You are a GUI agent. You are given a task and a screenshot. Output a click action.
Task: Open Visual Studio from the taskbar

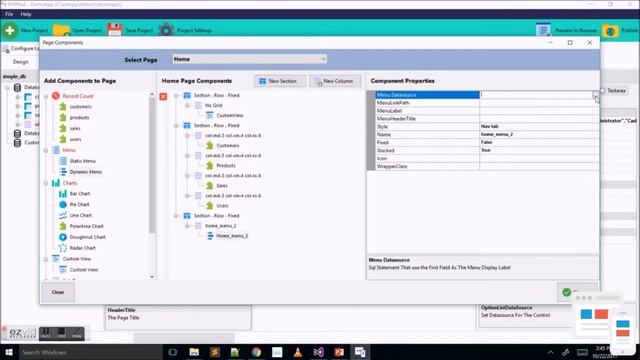319,352
